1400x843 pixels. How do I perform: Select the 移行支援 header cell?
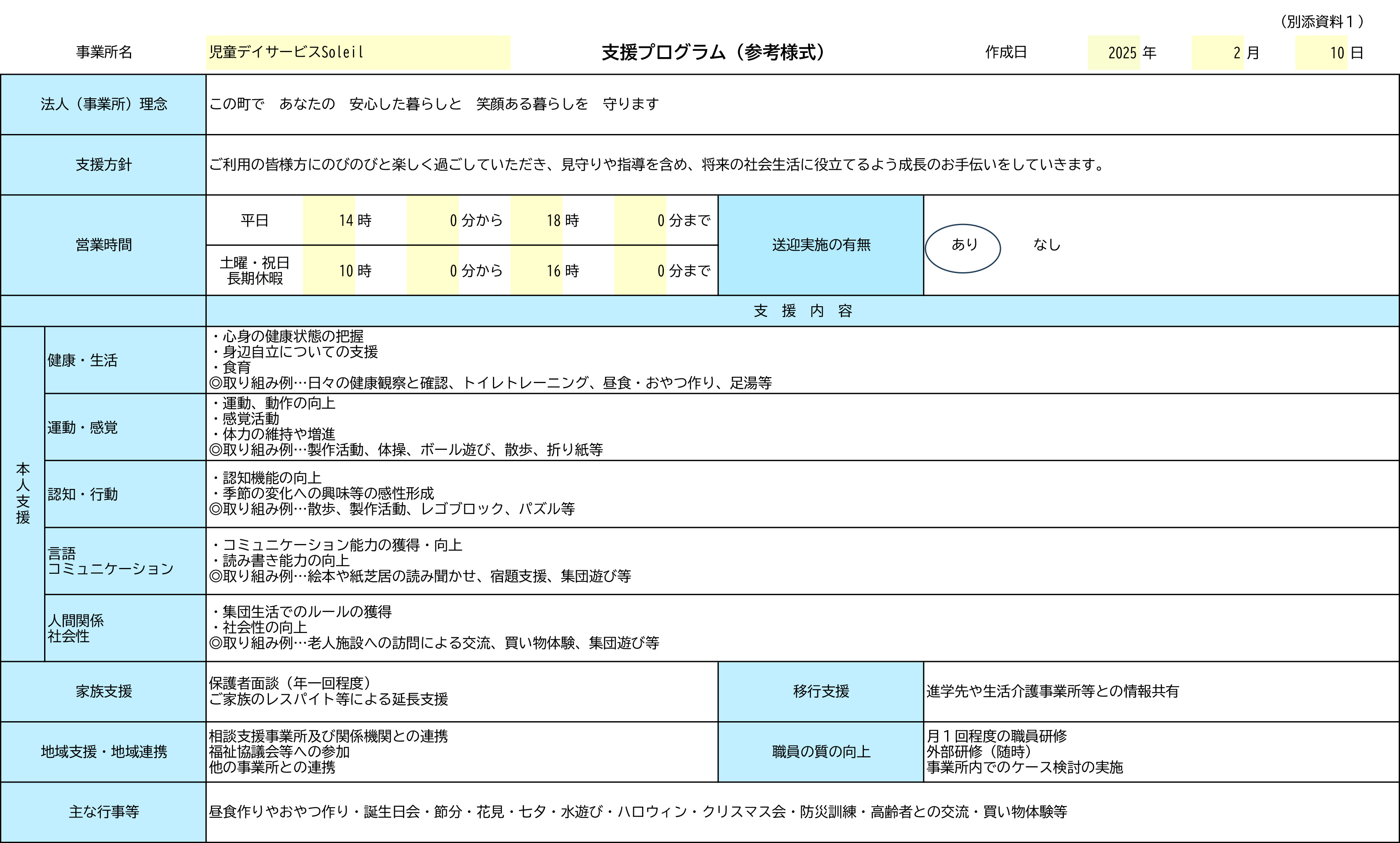coord(821,691)
